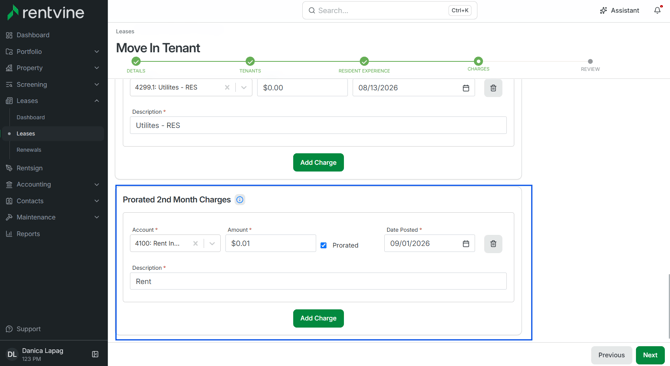670x366 pixels.
Task: Collapse the sidebar with the panel icon
Action: [95, 354]
